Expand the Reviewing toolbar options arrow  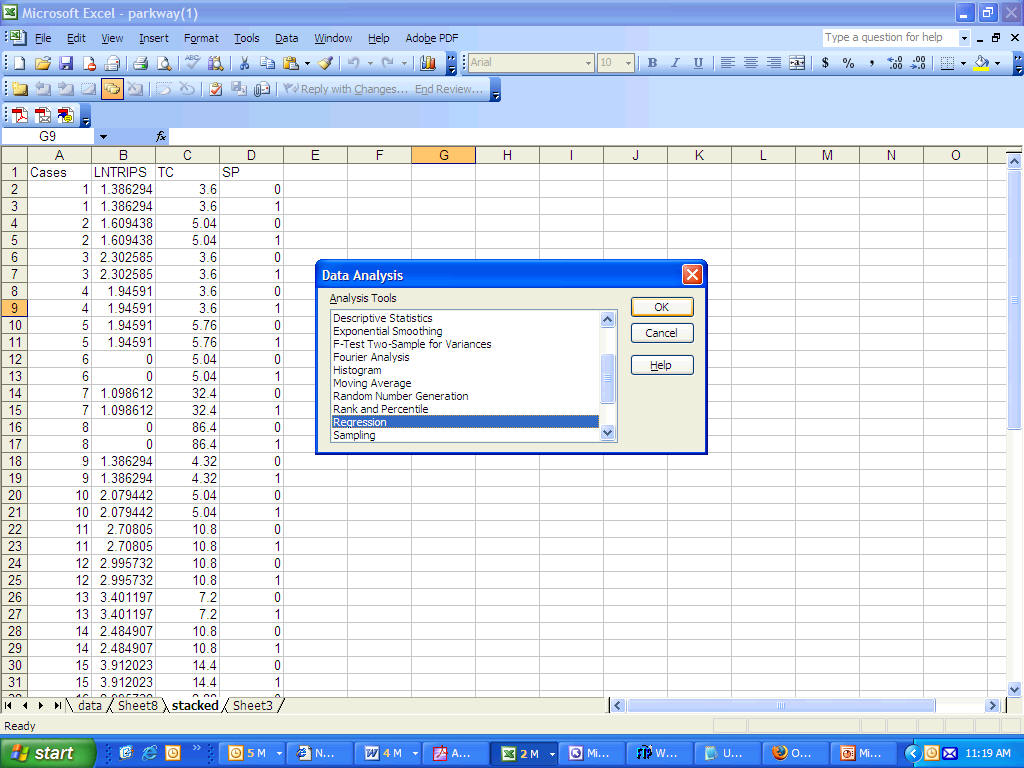(496, 89)
